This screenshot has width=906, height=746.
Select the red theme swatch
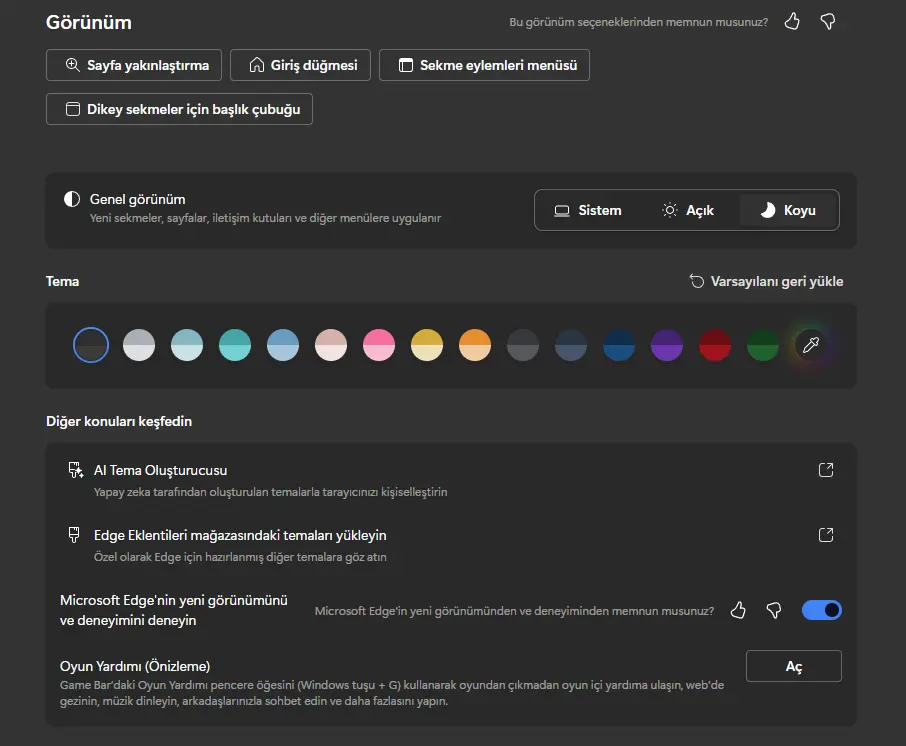click(714, 345)
